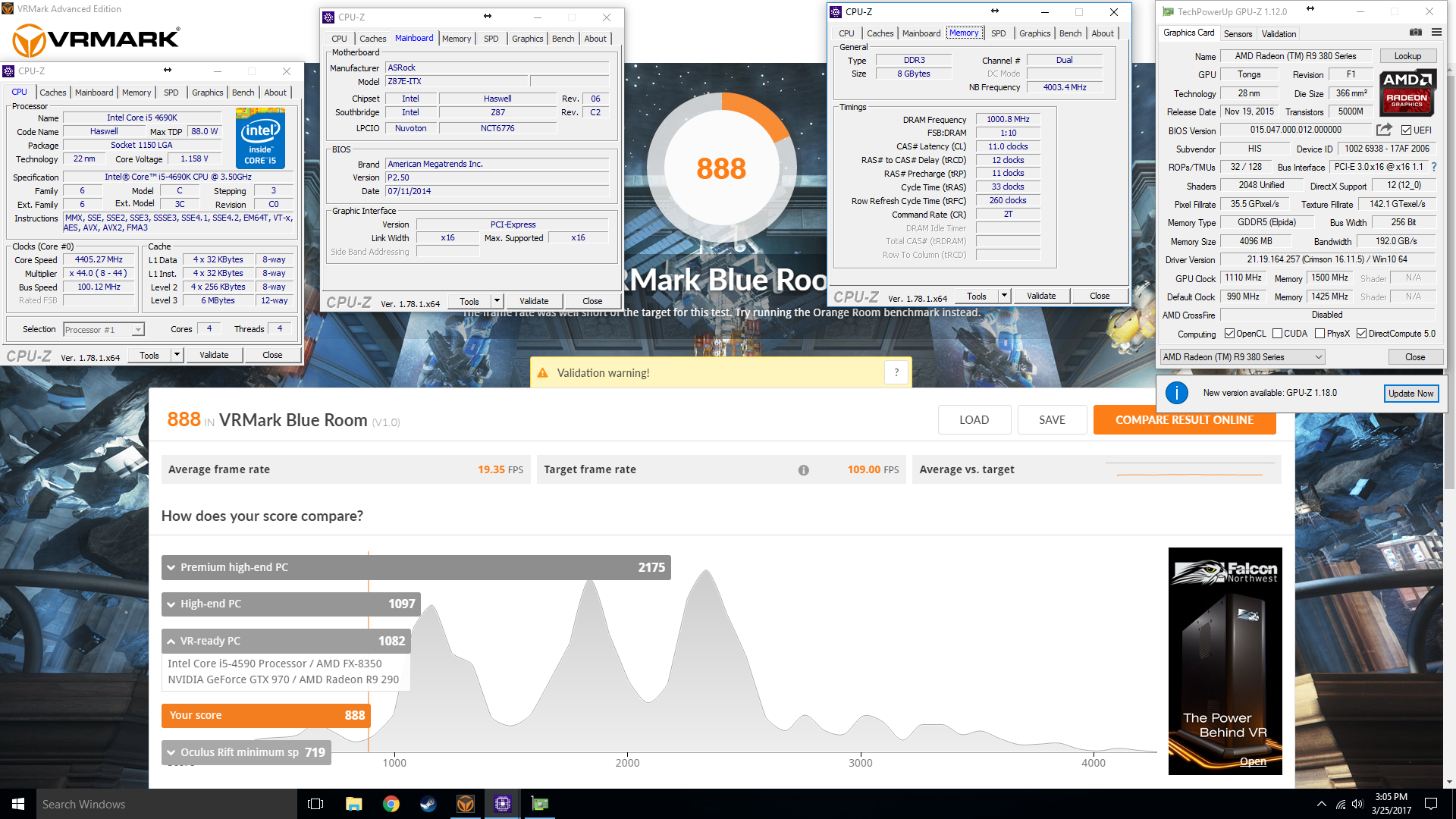This screenshot has height=819, width=1456.
Task: Show hidden system tray icons
Action: 1321,804
